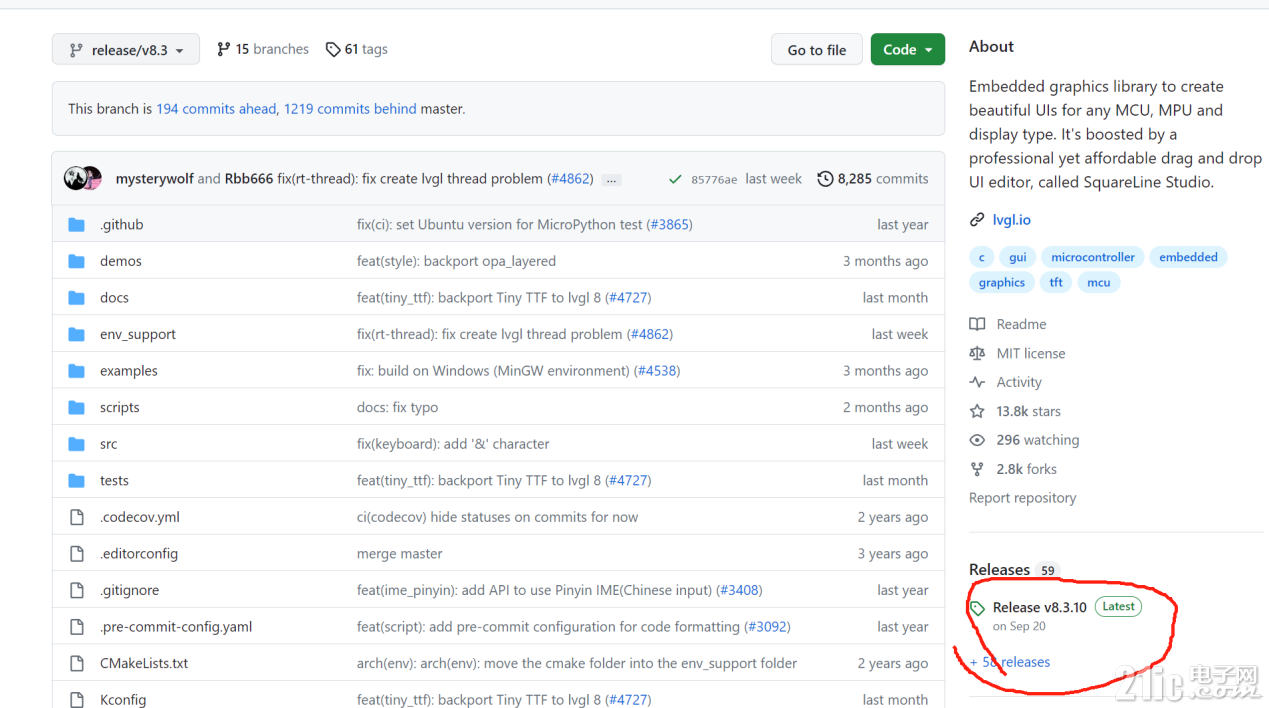The height and width of the screenshot is (708, 1269).
Task: Click the .gitignore file icon
Action: [76, 591]
